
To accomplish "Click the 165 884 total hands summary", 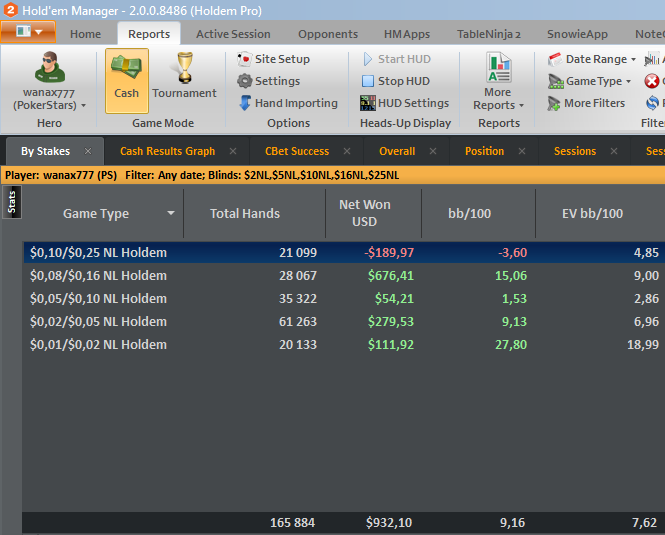I will point(292,522).
